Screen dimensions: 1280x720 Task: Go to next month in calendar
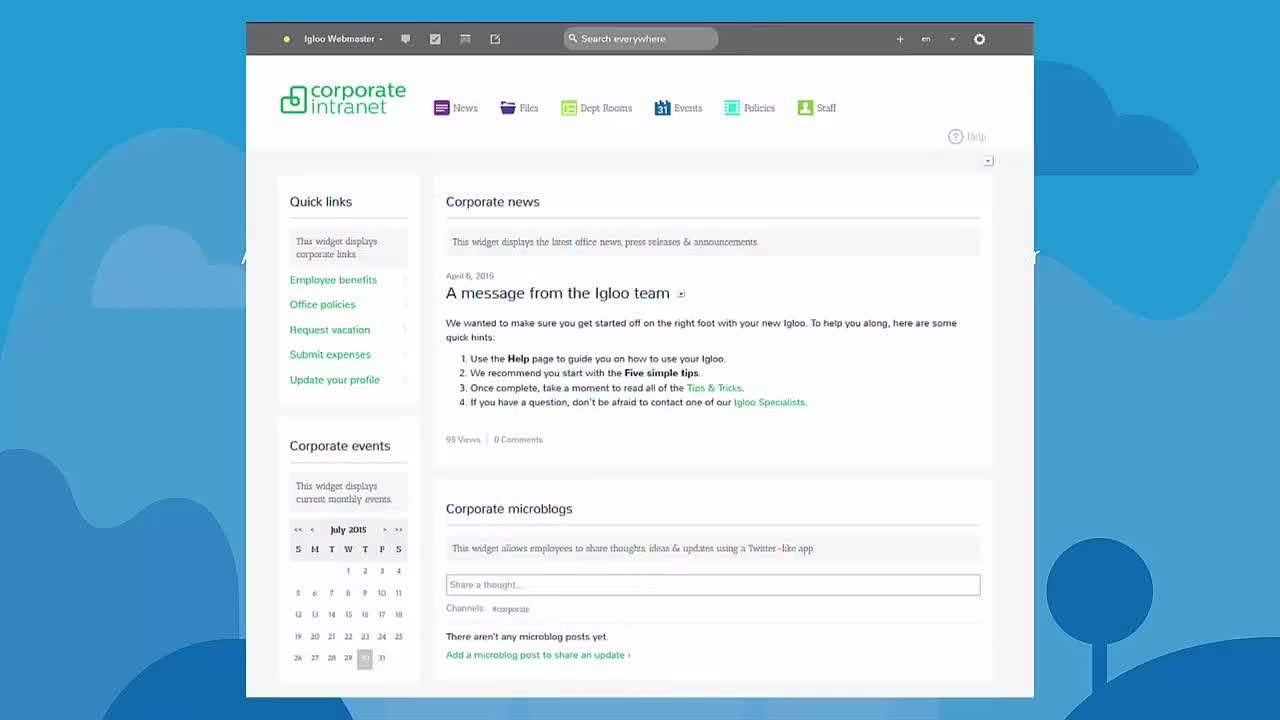point(384,530)
